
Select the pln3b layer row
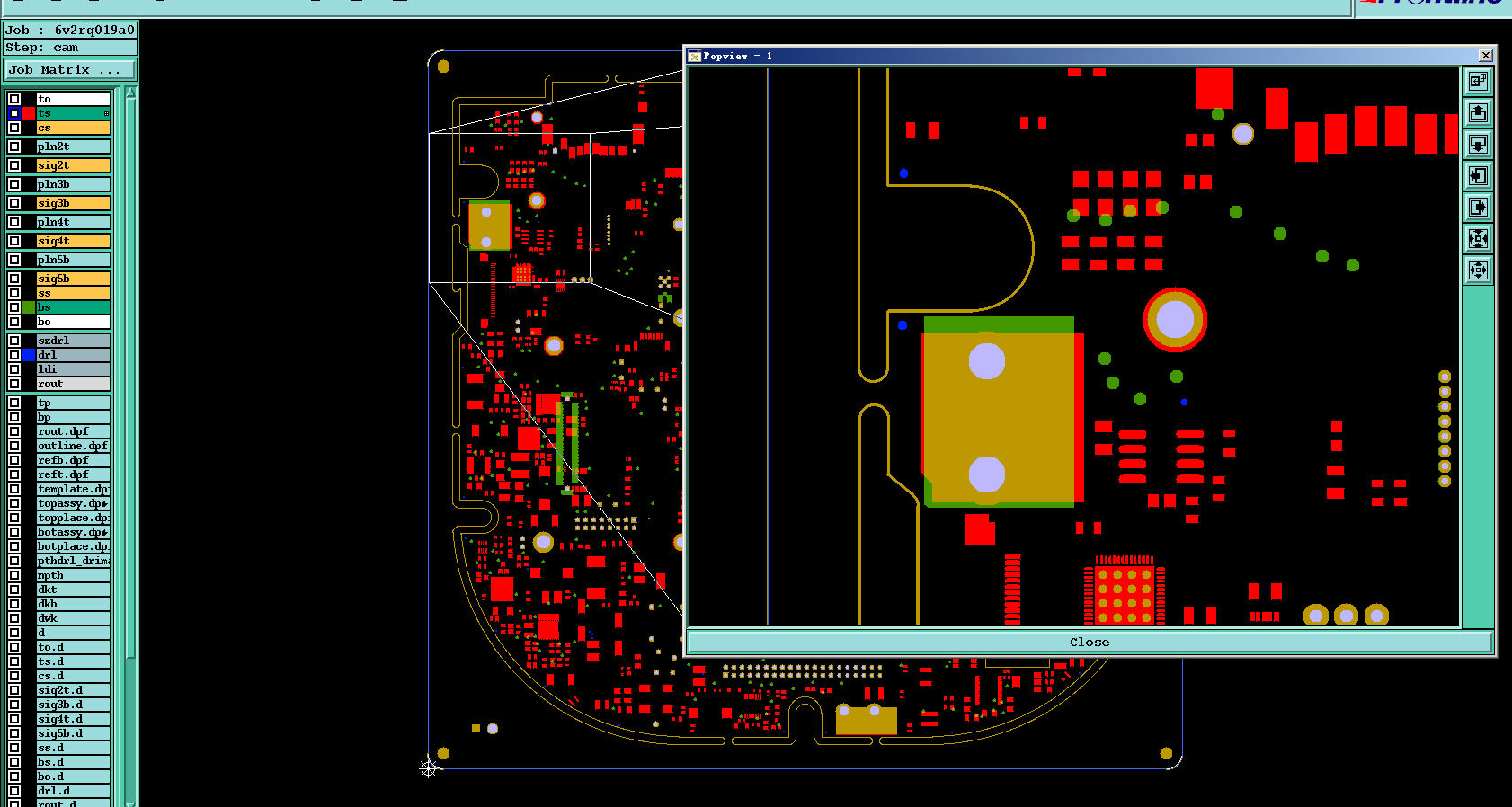(73, 184)
